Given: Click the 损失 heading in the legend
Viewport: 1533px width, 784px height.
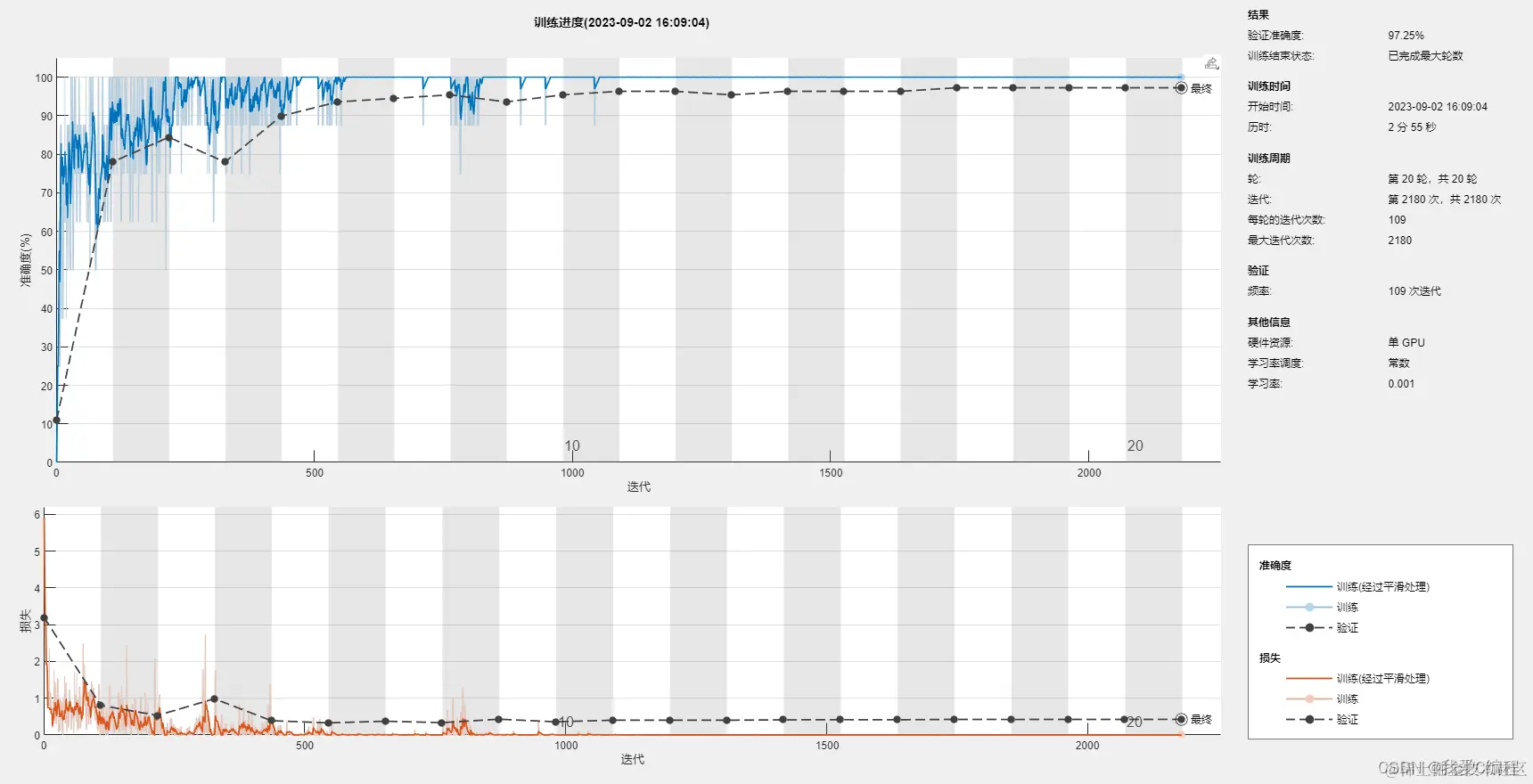Looking at the screenshot, I should coord(1269,658).
